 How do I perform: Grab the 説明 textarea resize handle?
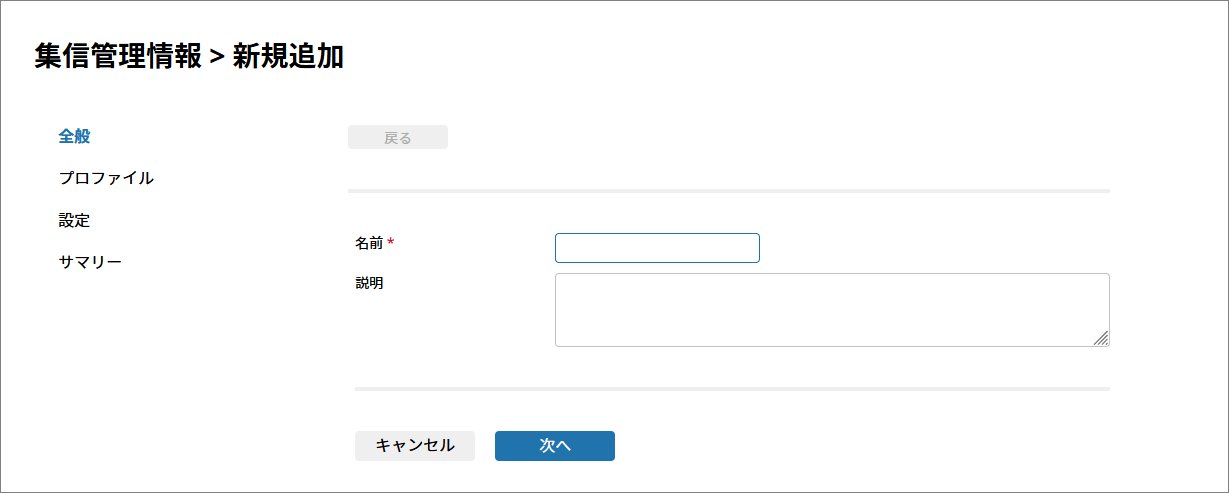pyautogui.click(x=1101, y=339)
